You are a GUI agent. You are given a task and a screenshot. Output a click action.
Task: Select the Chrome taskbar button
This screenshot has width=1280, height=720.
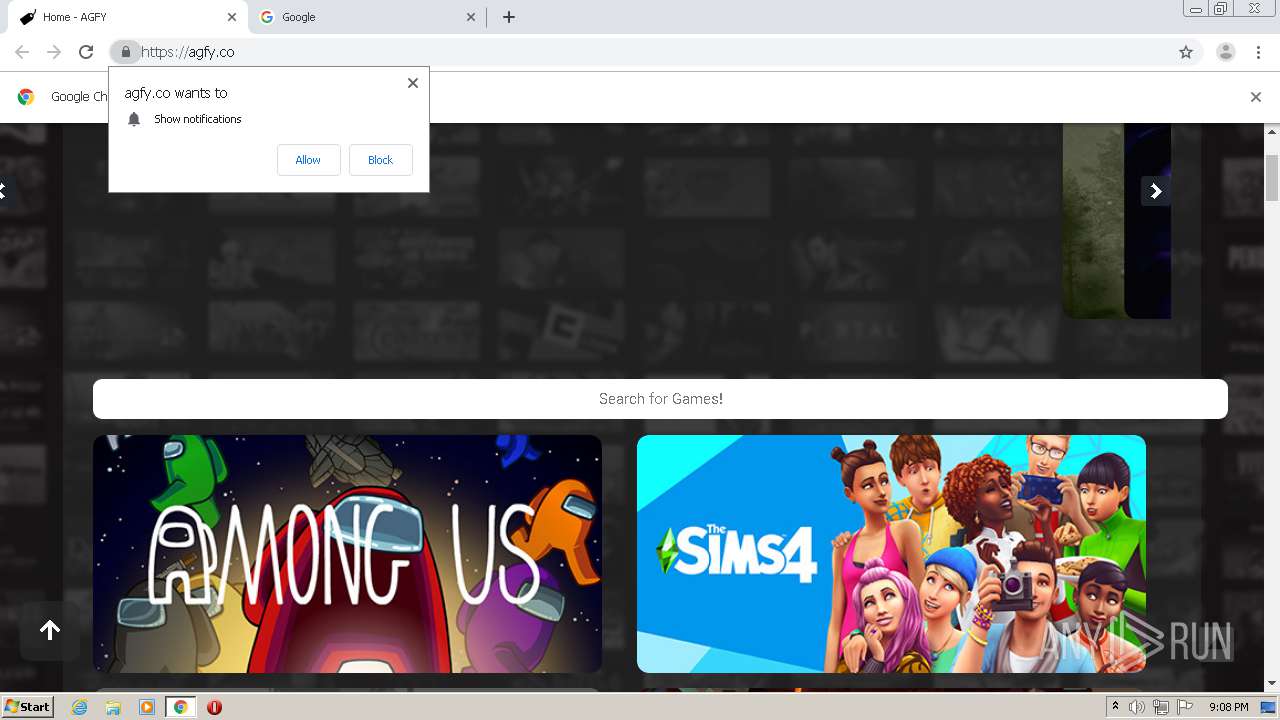181,707
